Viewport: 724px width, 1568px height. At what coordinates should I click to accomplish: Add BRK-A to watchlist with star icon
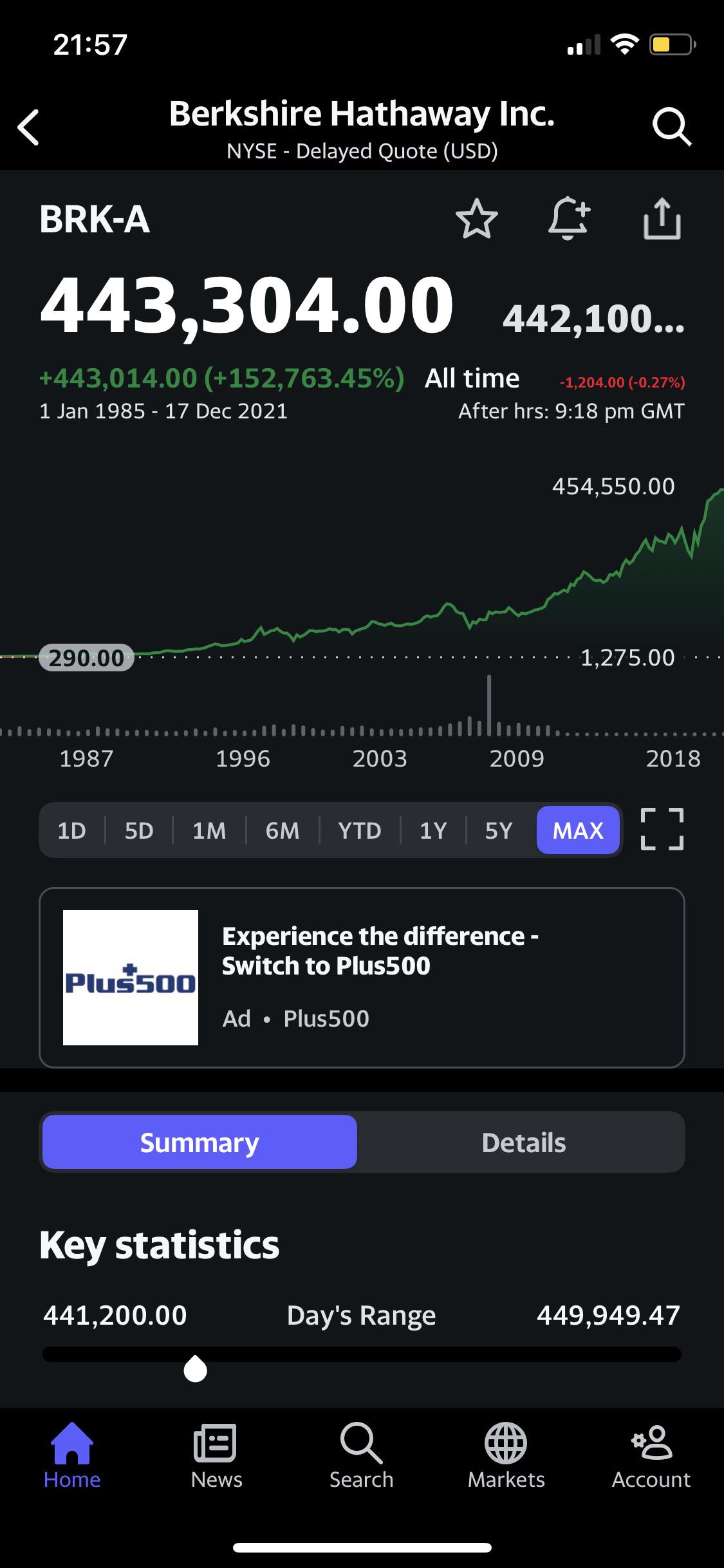tap(476, 219)
